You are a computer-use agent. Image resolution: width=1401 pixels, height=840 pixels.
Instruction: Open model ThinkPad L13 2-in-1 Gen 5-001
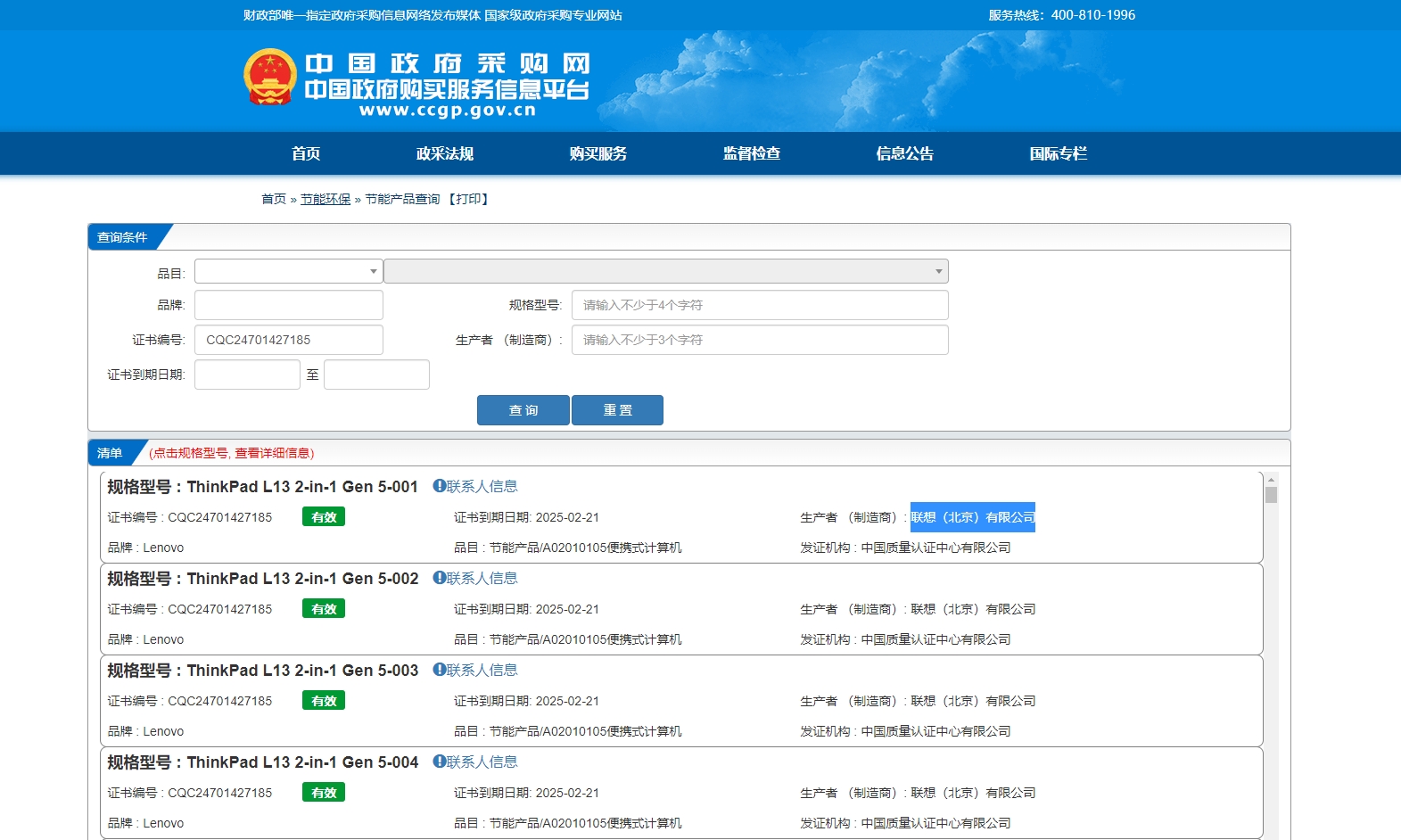pos(302,487)
